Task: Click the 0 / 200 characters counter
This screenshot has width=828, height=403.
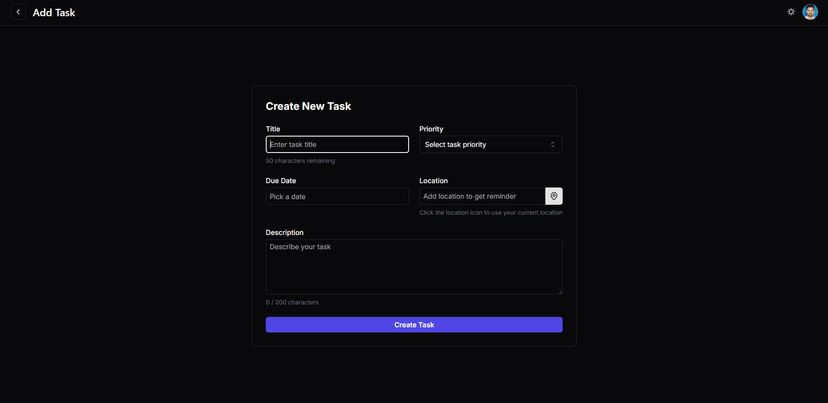Action: click(292, 303)
